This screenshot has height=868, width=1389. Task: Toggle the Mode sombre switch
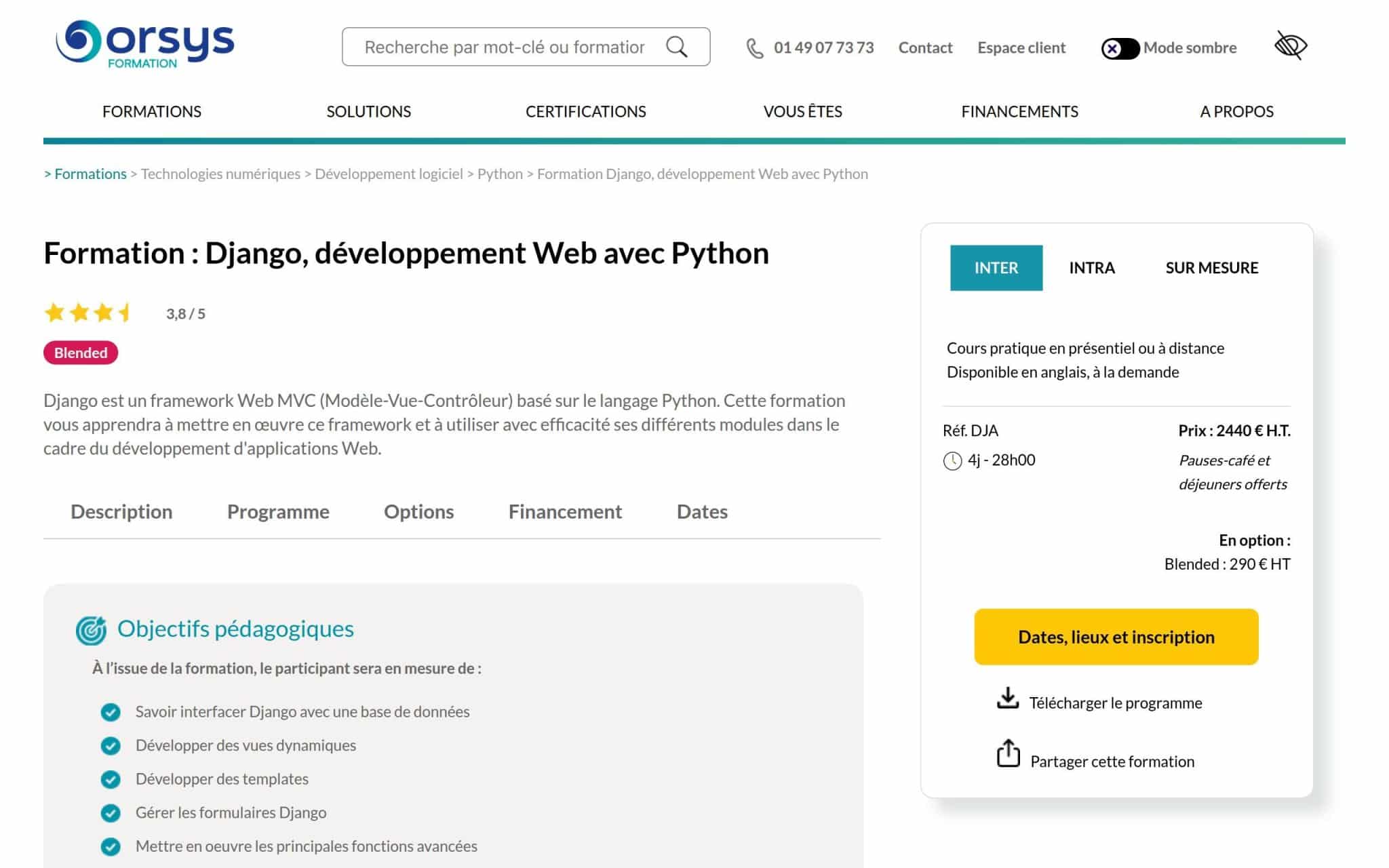pos(1120,49)
